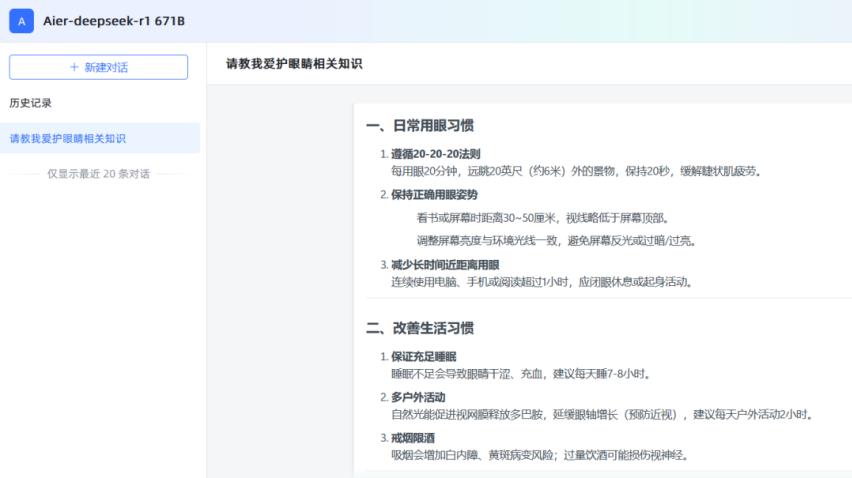The height and width of the screenshot is (478, 852).
Task: Click the item 遵循20-20-20法则
Action: tap(436, 154)
